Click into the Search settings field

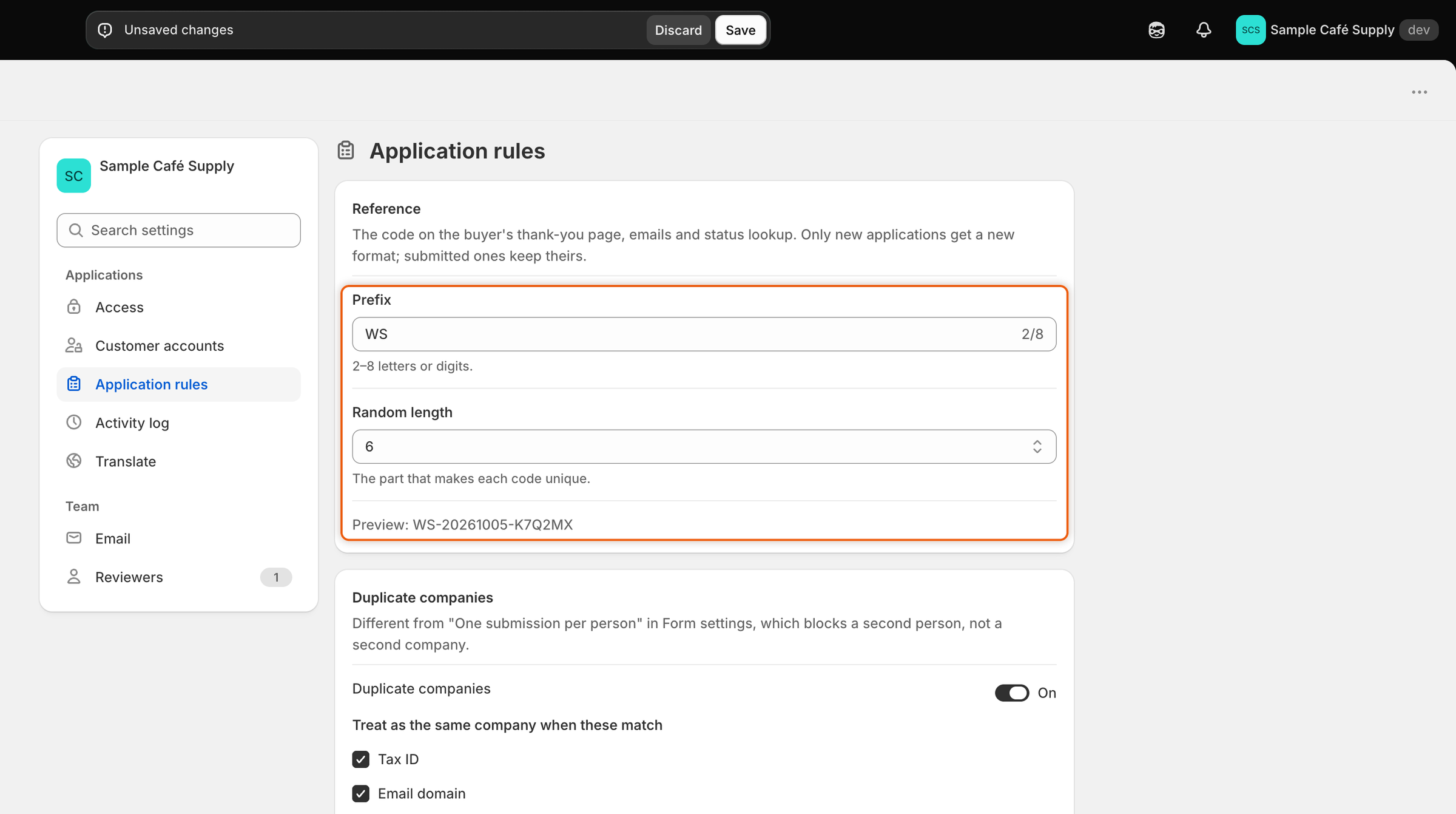pyautogui.click(x=178, y=230)
